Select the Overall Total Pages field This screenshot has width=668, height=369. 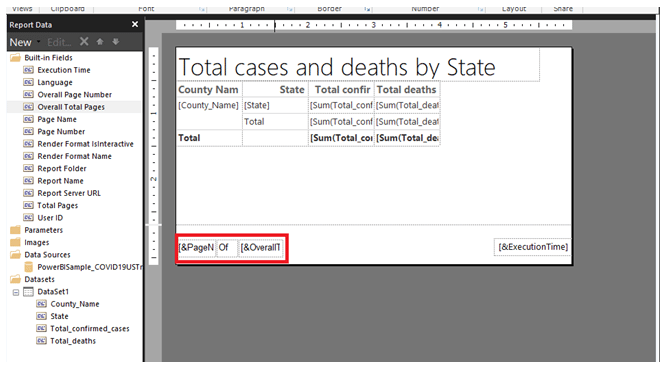click(x=71, y=107)
